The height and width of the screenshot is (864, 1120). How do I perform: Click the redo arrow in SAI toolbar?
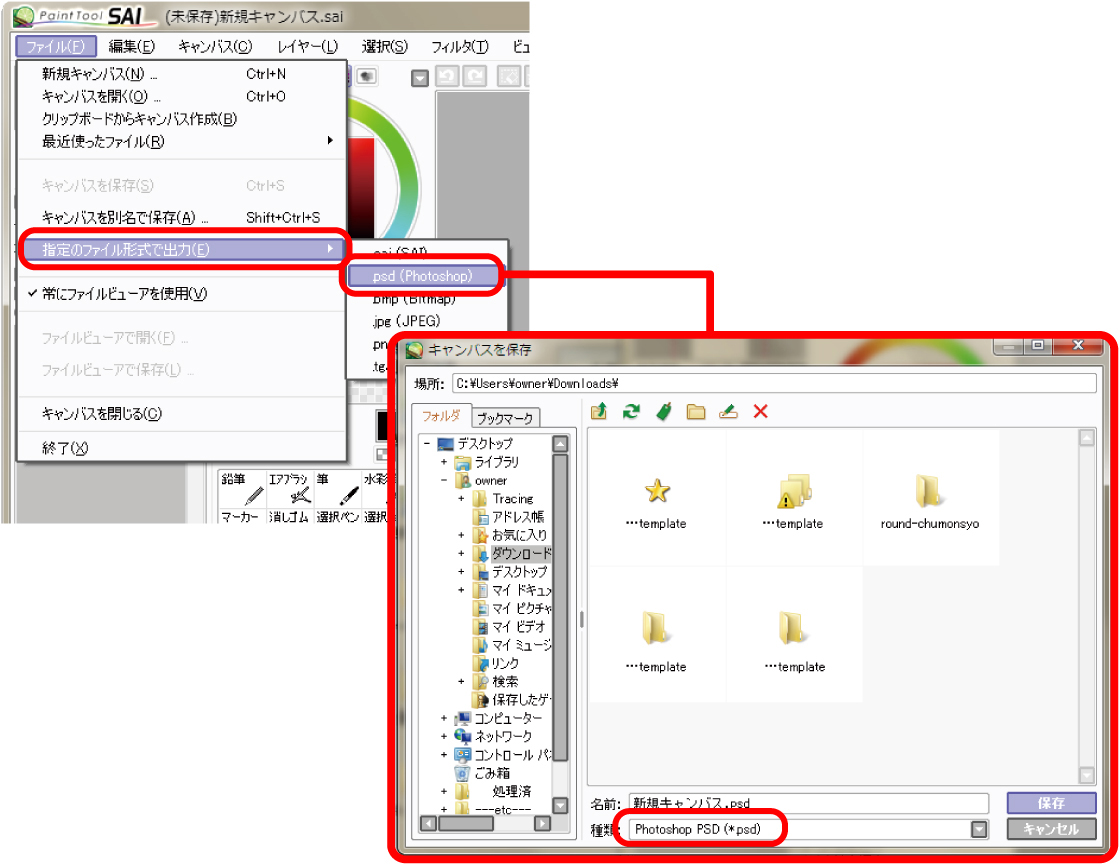point(474,76)
